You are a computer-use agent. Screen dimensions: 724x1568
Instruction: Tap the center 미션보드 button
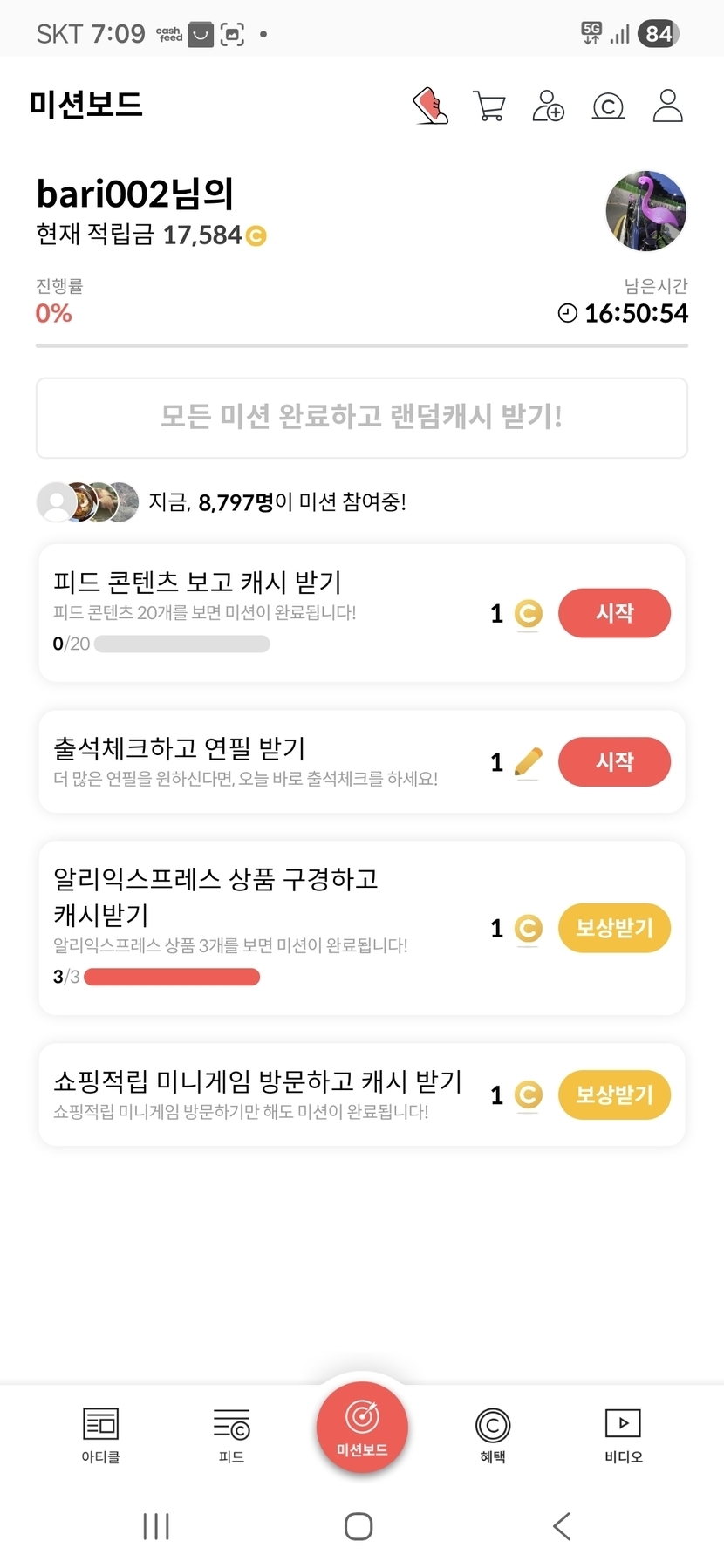click(362, 1428)
